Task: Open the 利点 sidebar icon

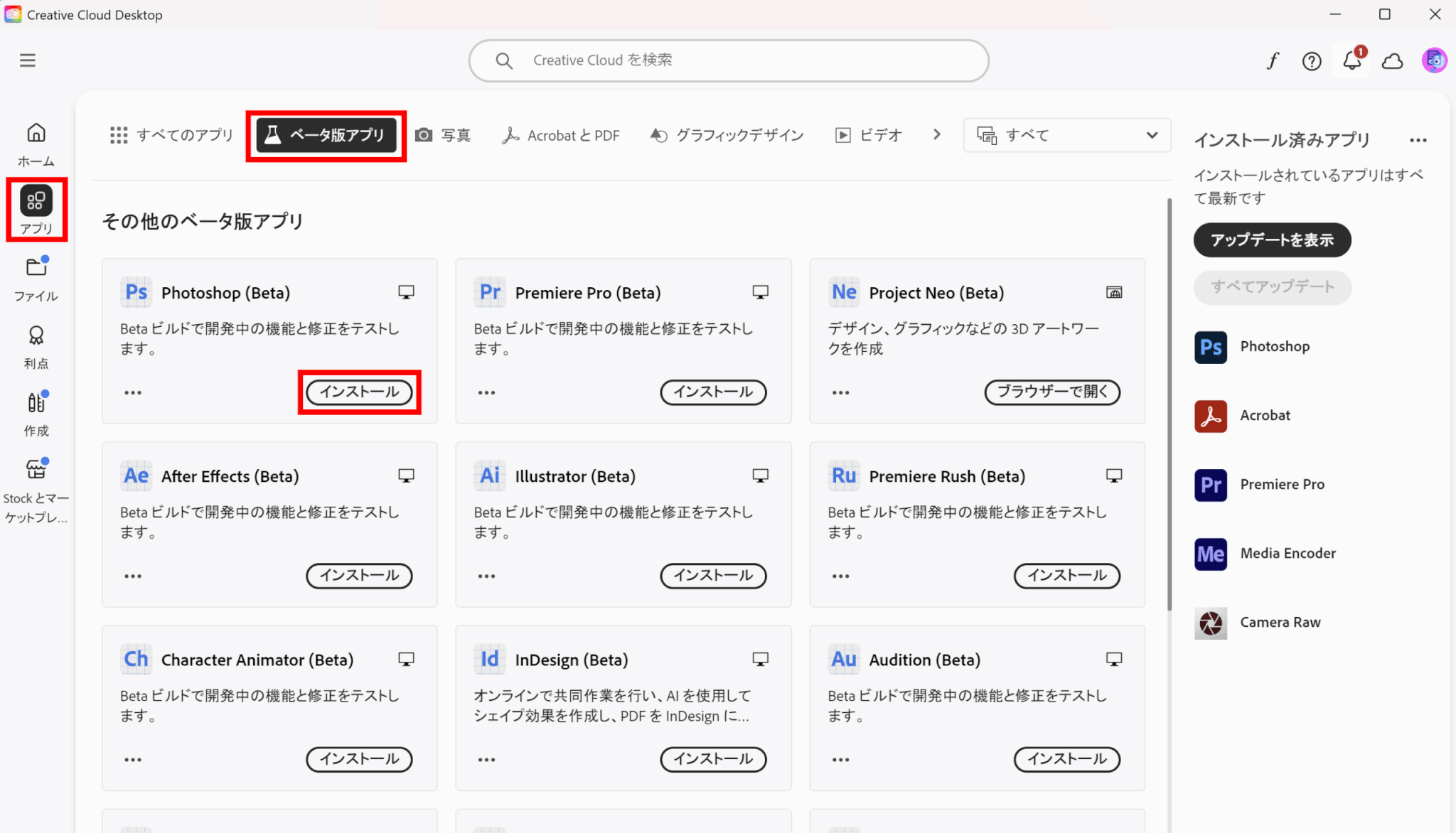Action: (36, 347)
